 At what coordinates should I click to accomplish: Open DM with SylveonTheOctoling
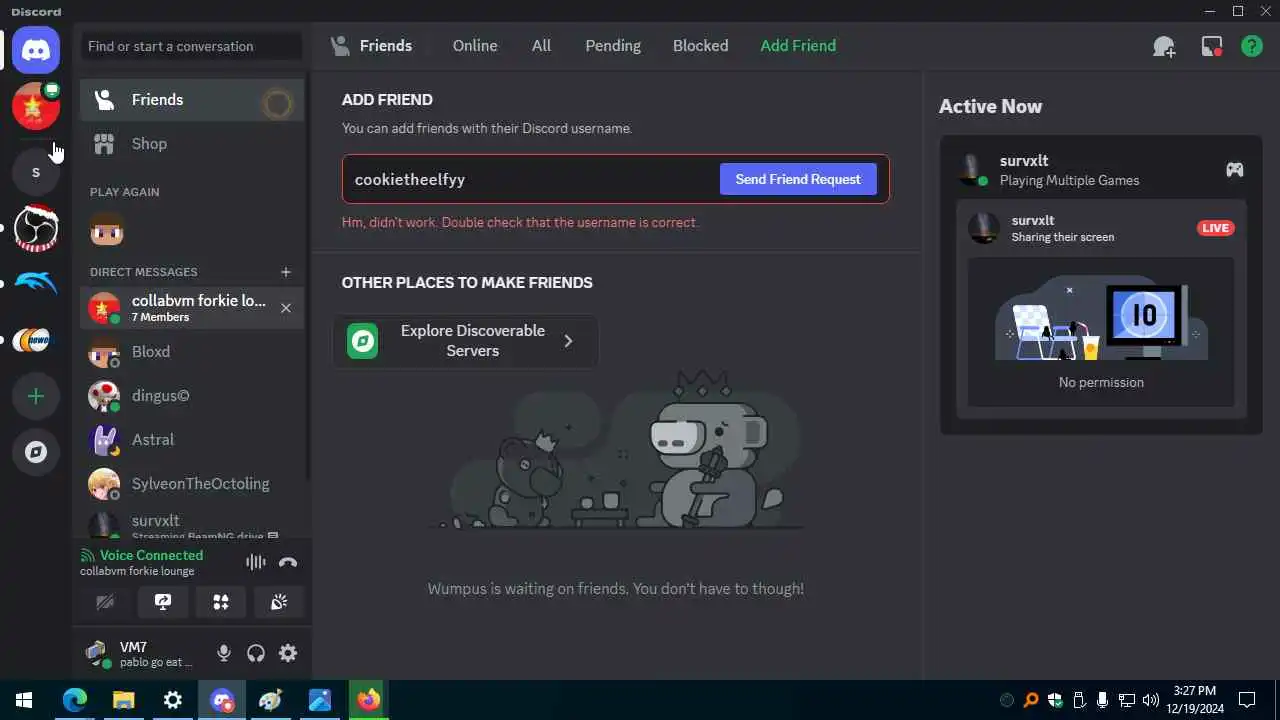click(192, 484)
